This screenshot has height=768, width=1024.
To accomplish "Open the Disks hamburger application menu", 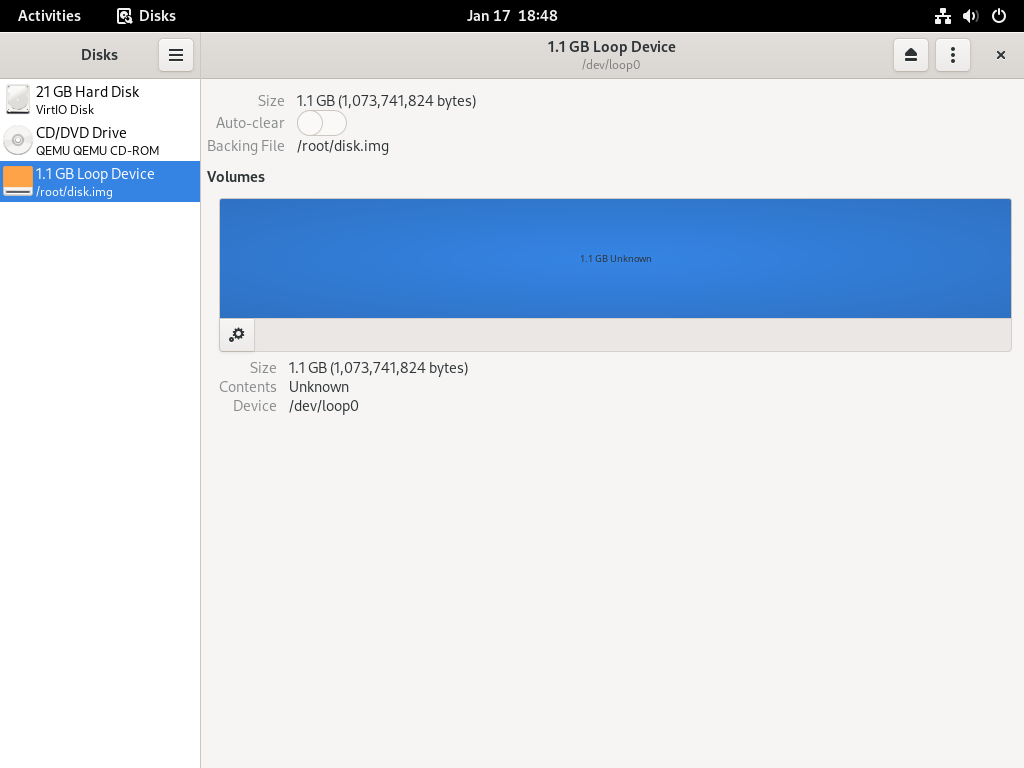I will coord(176,55).
